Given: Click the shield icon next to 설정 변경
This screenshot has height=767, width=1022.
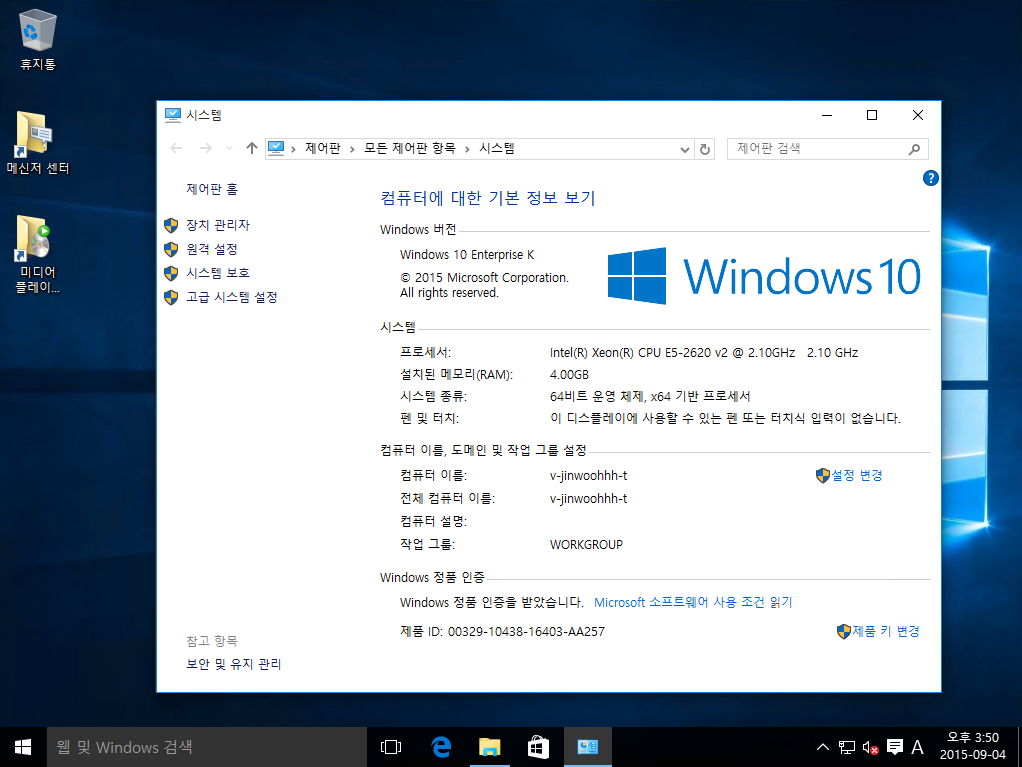Looking at the screenshot, I should coord(823,476).
